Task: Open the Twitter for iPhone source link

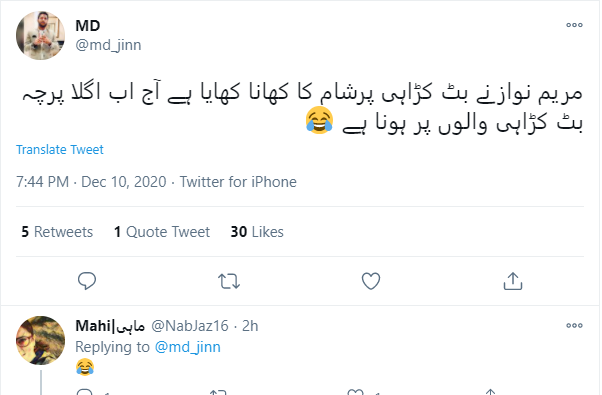Action: [x=238, y=182]
